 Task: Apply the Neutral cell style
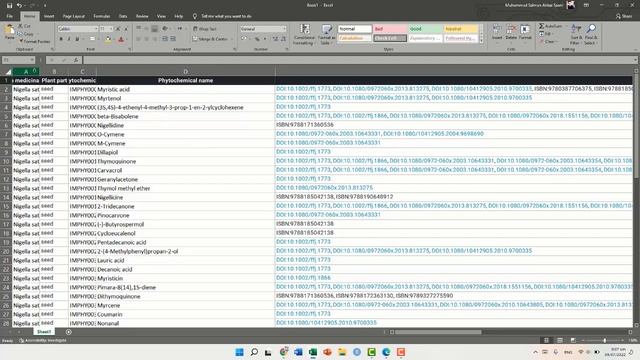(460, 29)
